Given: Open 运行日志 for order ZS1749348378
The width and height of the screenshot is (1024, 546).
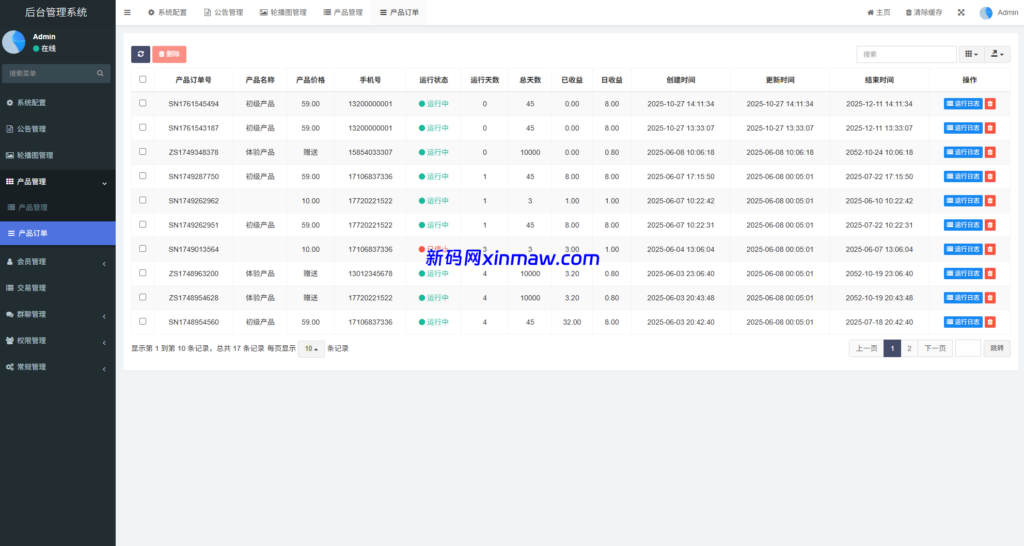Looking at the screenshot, I should point(963,152).
